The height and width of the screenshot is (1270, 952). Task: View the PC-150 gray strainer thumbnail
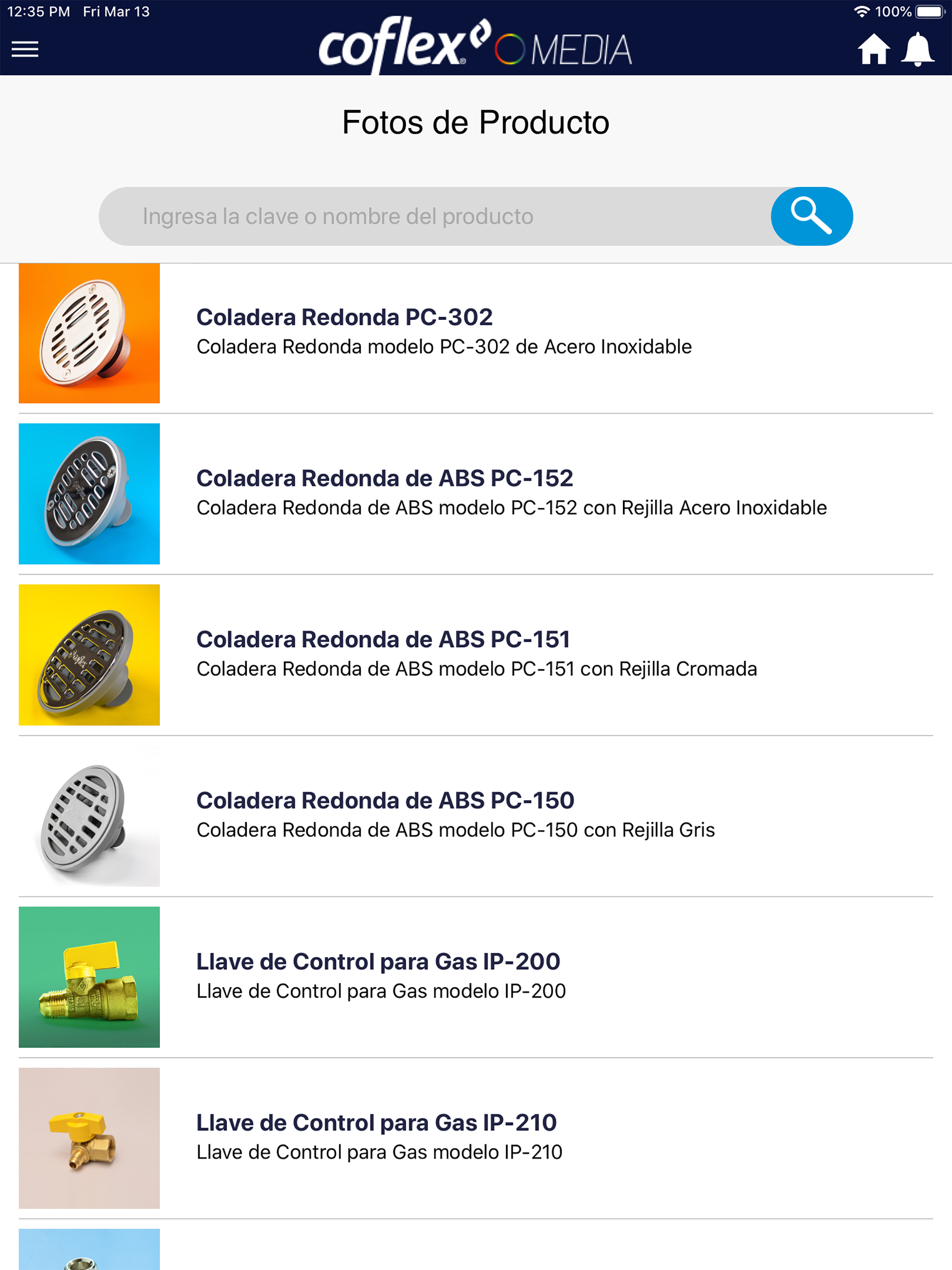(x=89, y=816)
